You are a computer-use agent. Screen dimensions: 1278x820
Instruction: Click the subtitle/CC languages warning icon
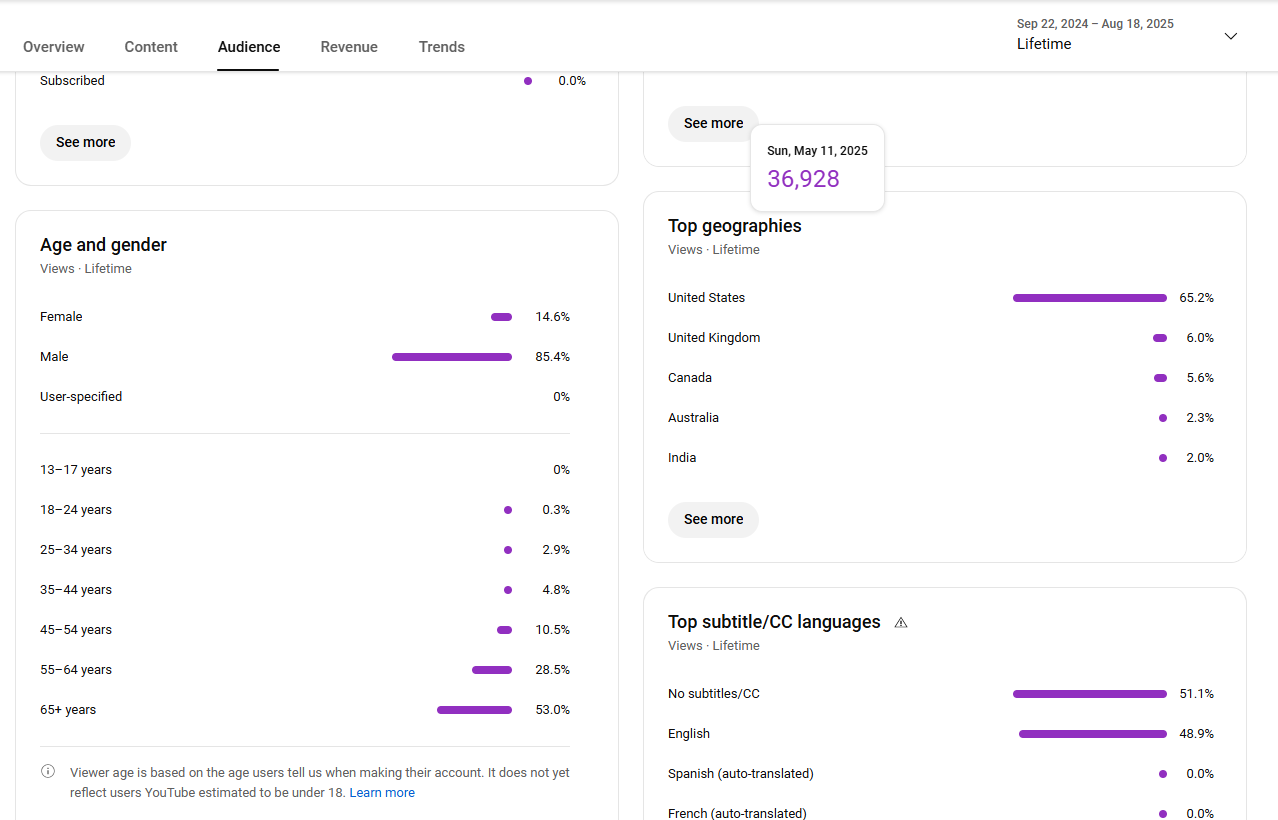pos(901,622)
